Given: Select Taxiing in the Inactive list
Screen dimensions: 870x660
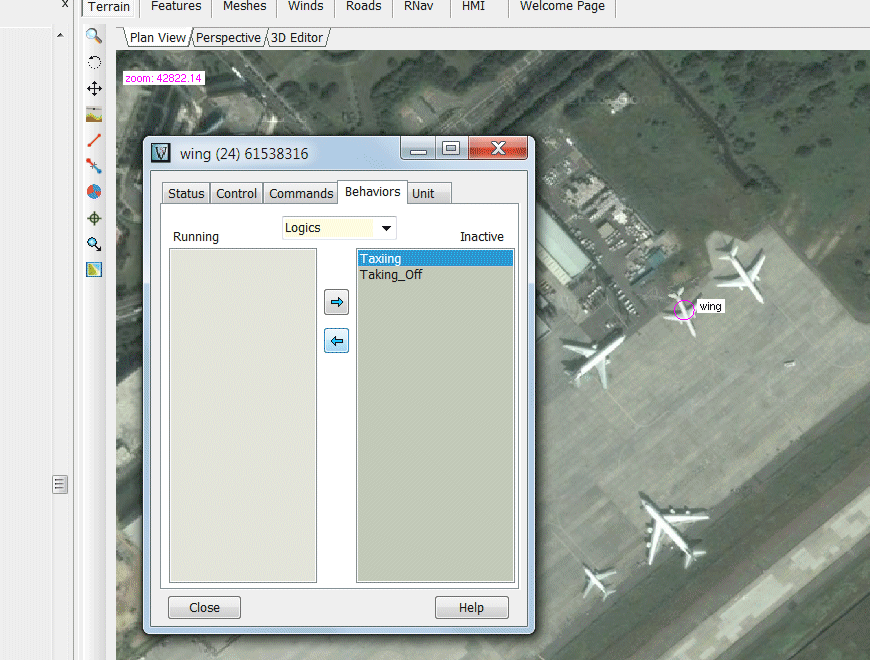Looking at the screenshot, I should 381,259.
